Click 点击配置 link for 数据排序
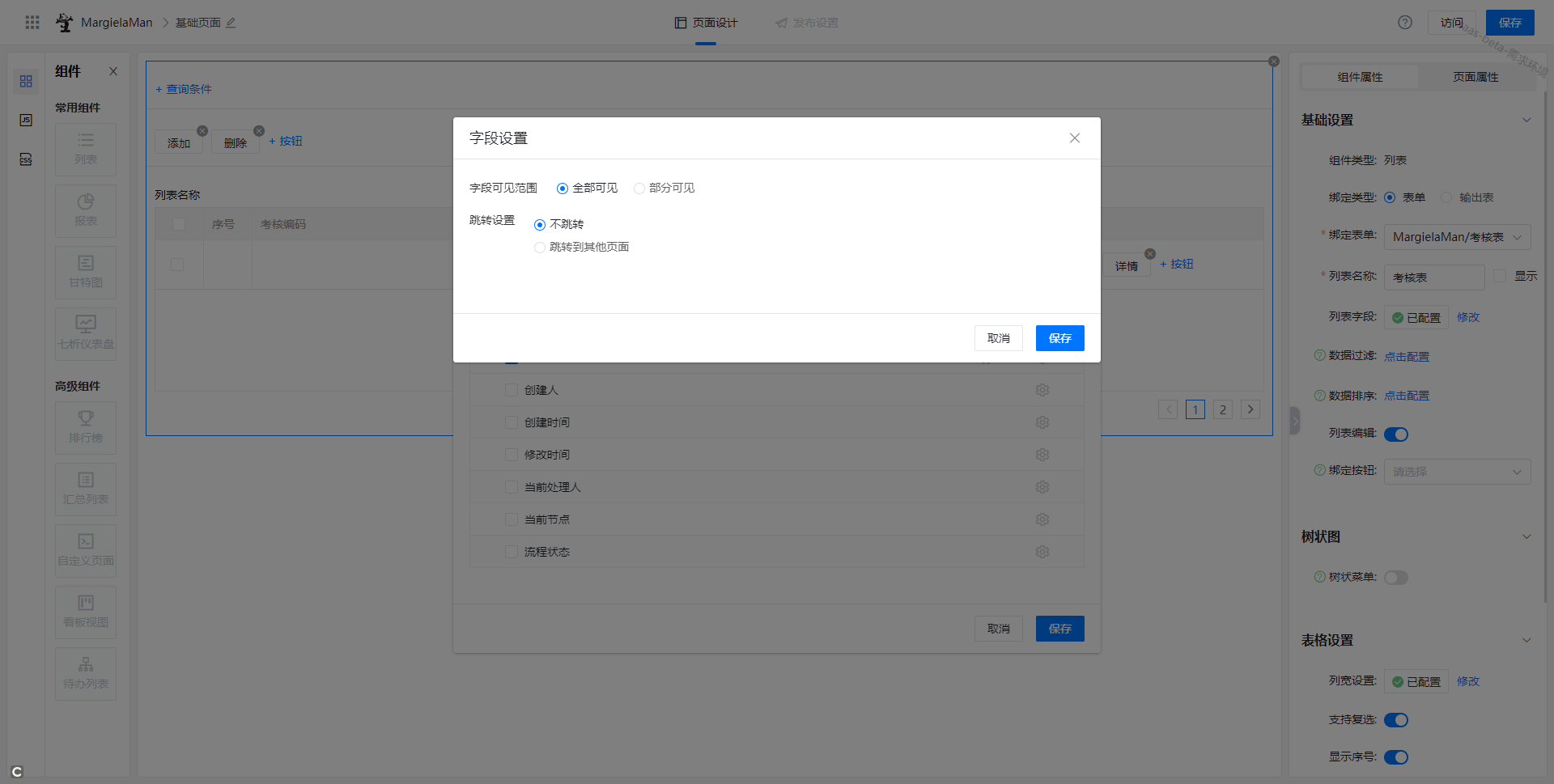 click(1407, 396)
